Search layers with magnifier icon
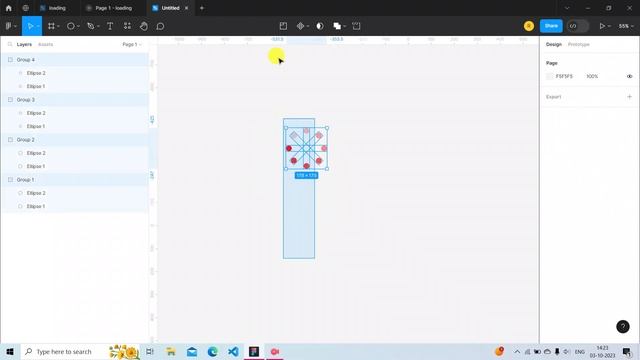640x360 pixels. tap(10, 44)
